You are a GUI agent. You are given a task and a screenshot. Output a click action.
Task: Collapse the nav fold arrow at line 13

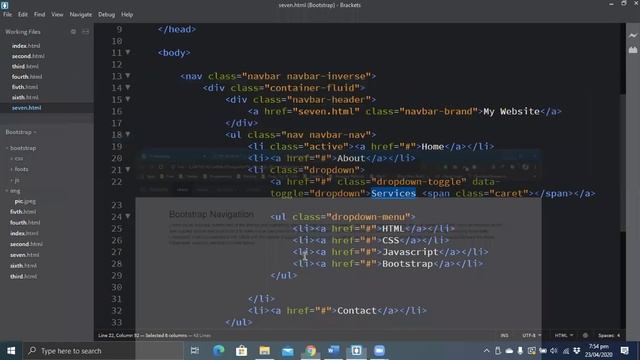(x=128, y=76)
